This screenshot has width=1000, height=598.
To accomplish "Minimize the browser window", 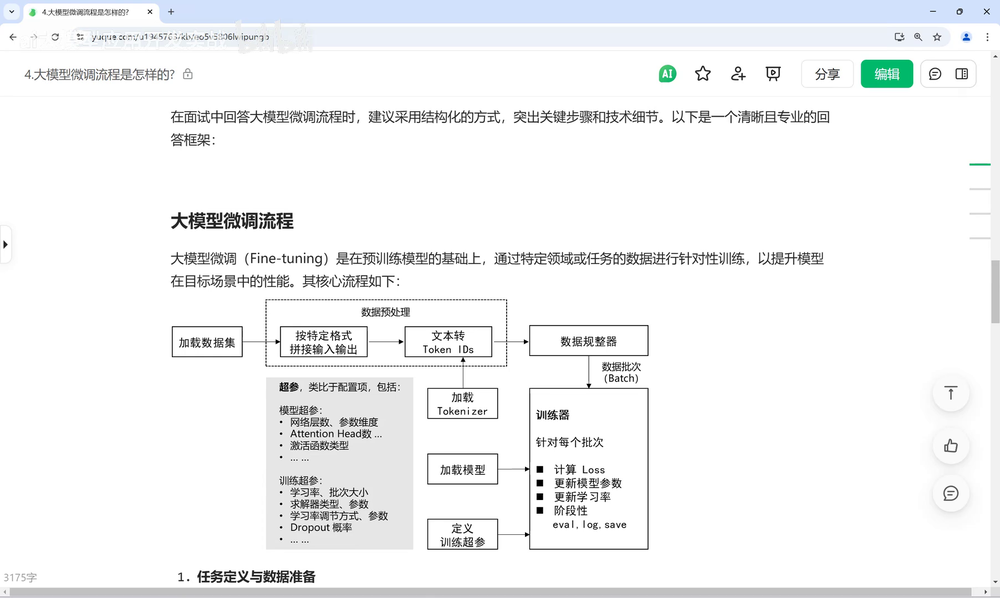I will (x=933, y=11).
